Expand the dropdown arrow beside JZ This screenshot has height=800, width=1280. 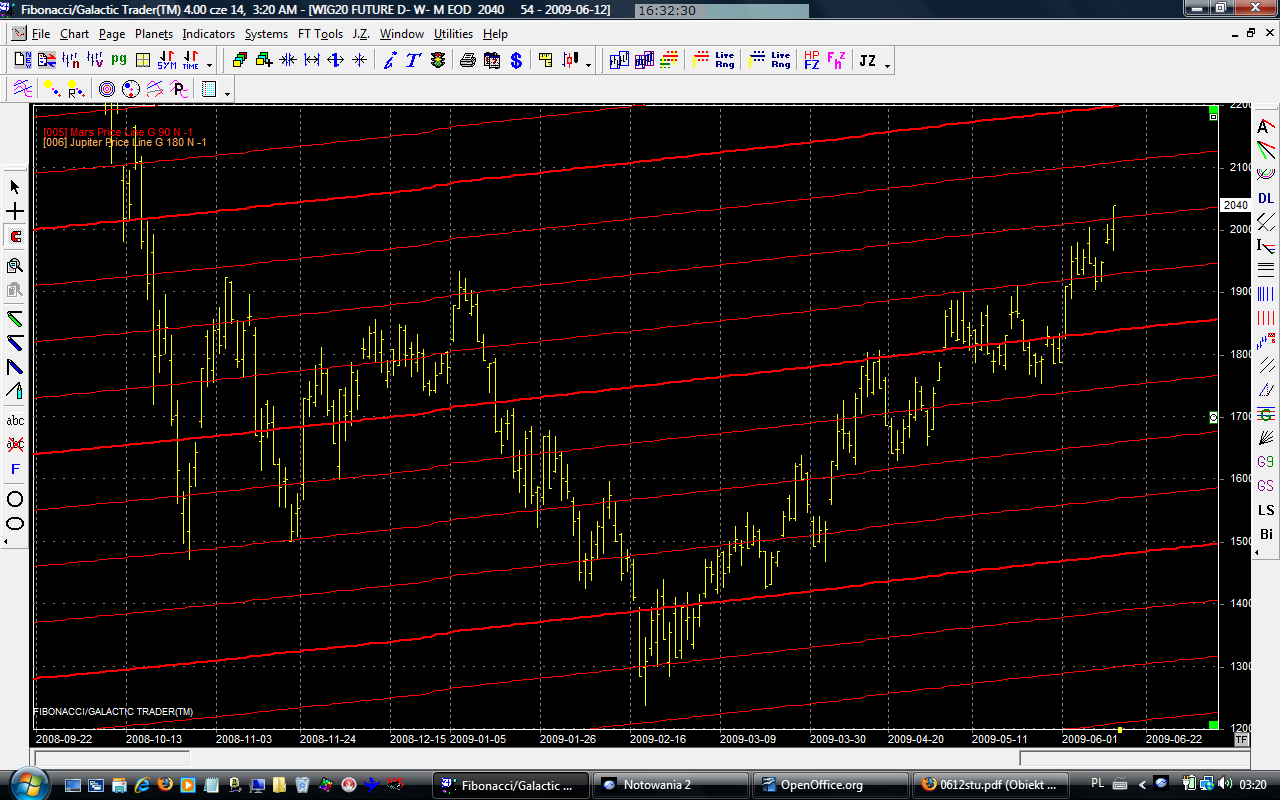click(x=887, y=64)
